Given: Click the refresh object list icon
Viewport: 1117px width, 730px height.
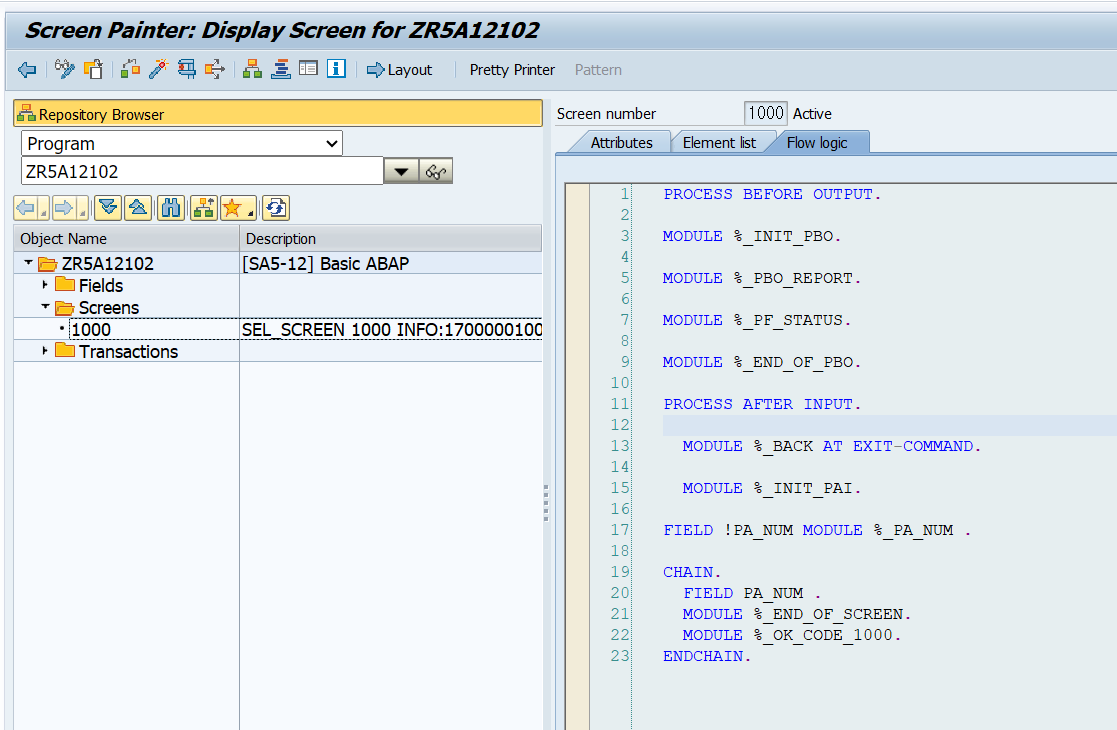Looking at the screenshot, I should (276, 208).
